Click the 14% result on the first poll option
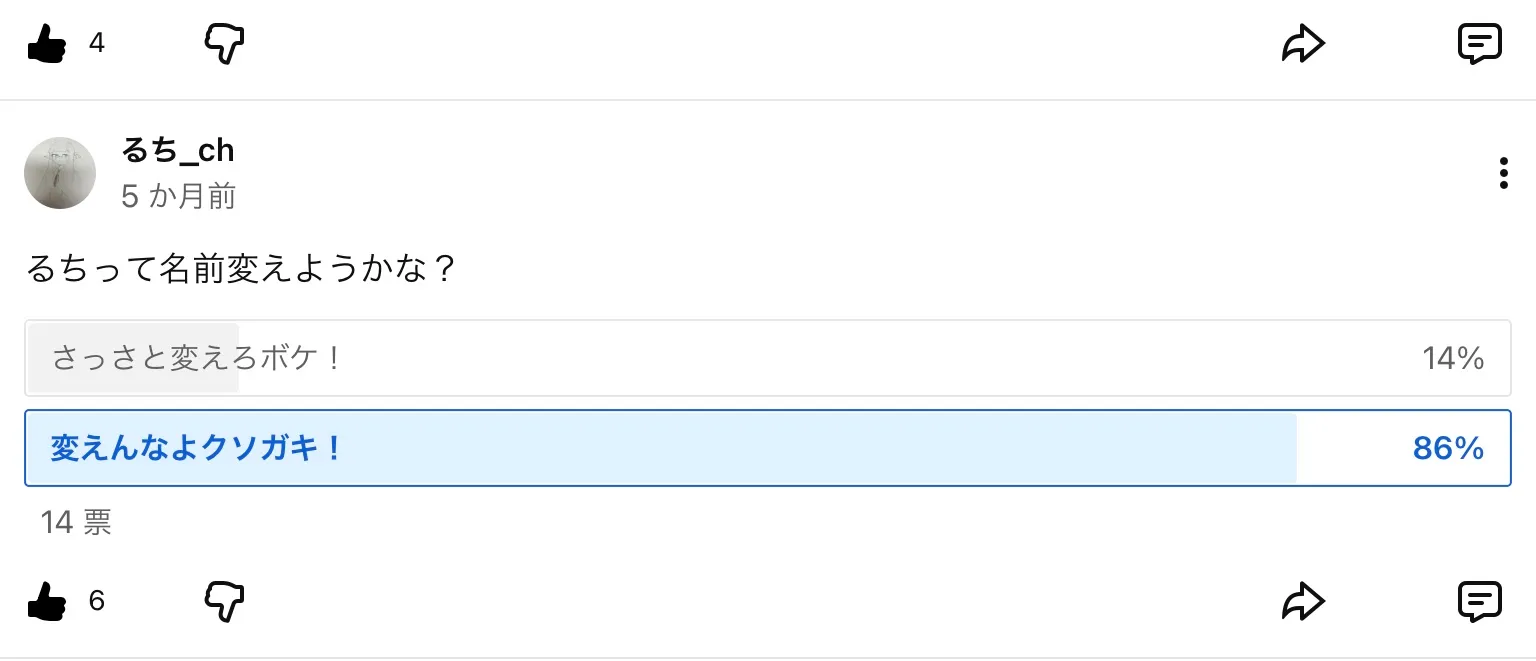This screenshot has width=1536, height=661. point(1452,358)
